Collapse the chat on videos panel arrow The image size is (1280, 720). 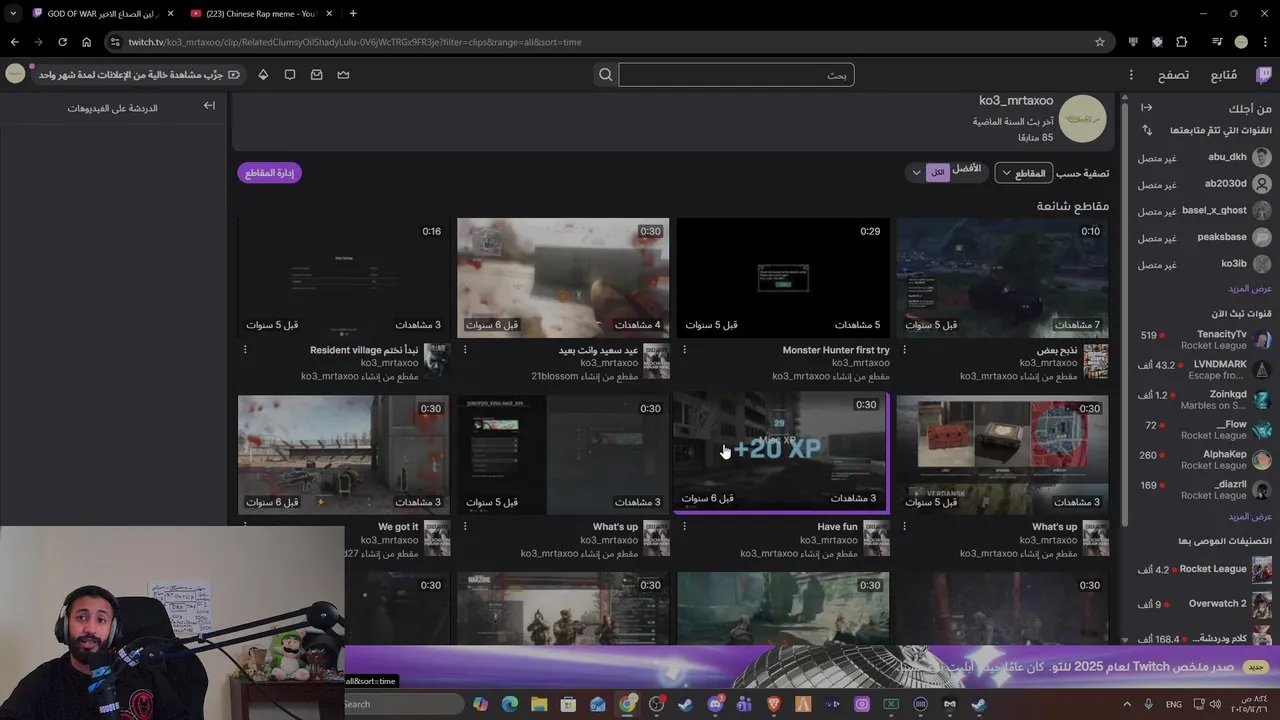209,105
